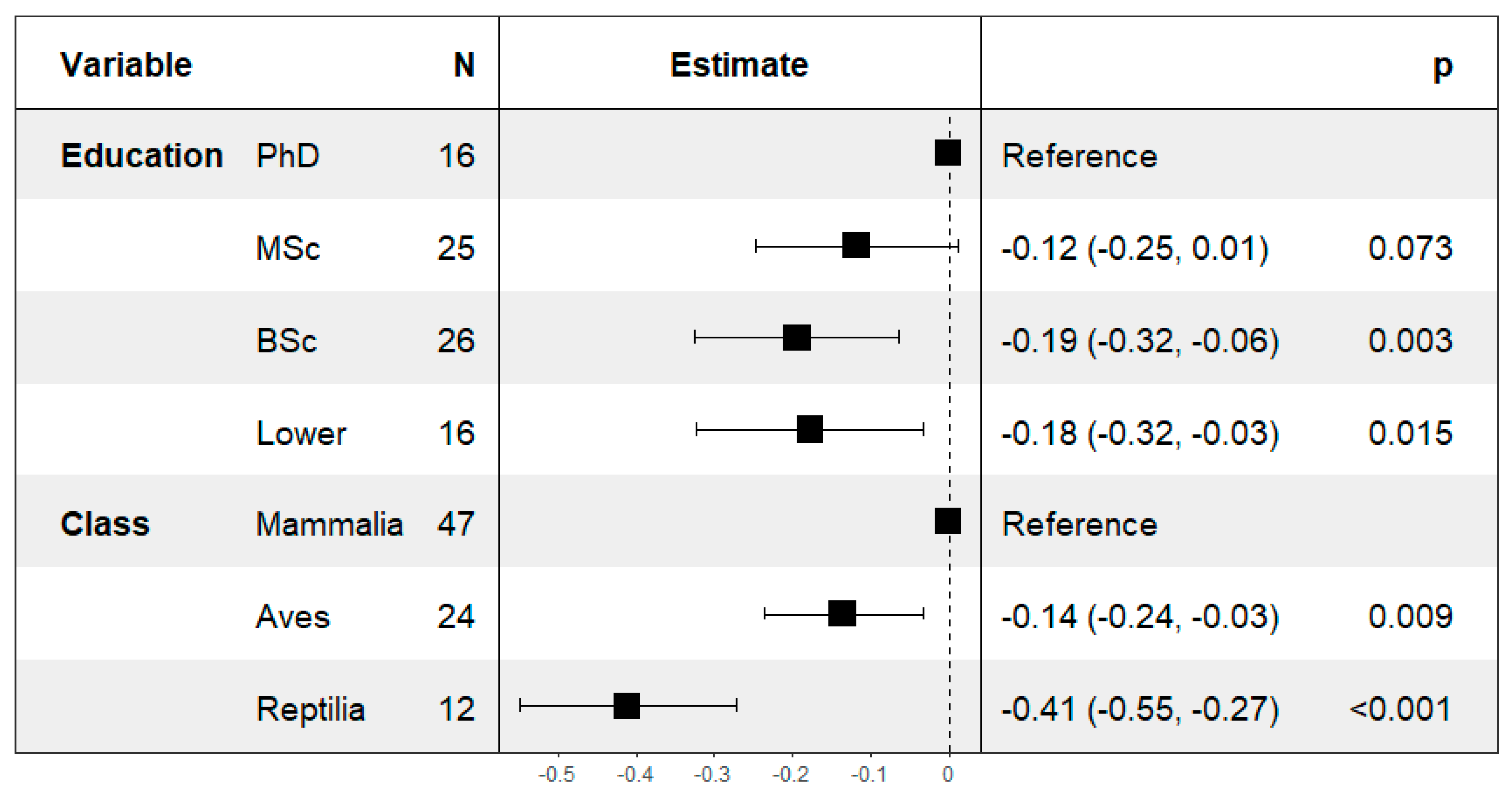
Task: Click the -0.5 axis tick label
Action: (x=556, y=775)
